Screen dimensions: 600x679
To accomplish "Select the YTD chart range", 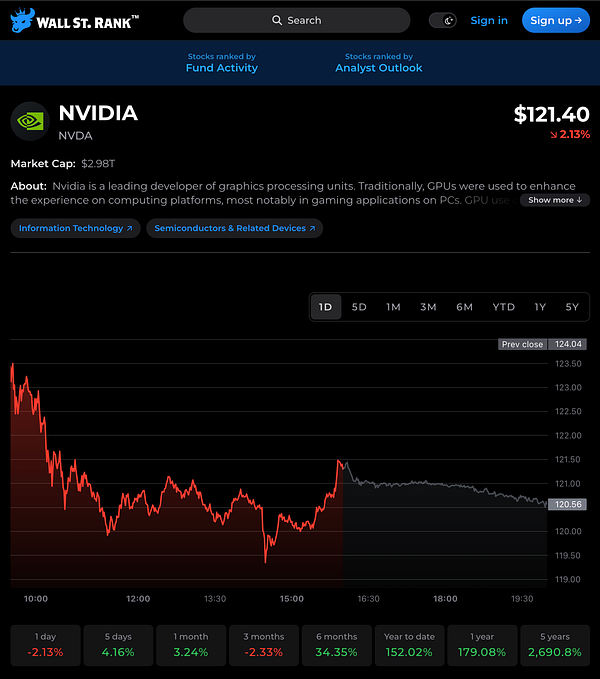I will (x=503, y=307).
